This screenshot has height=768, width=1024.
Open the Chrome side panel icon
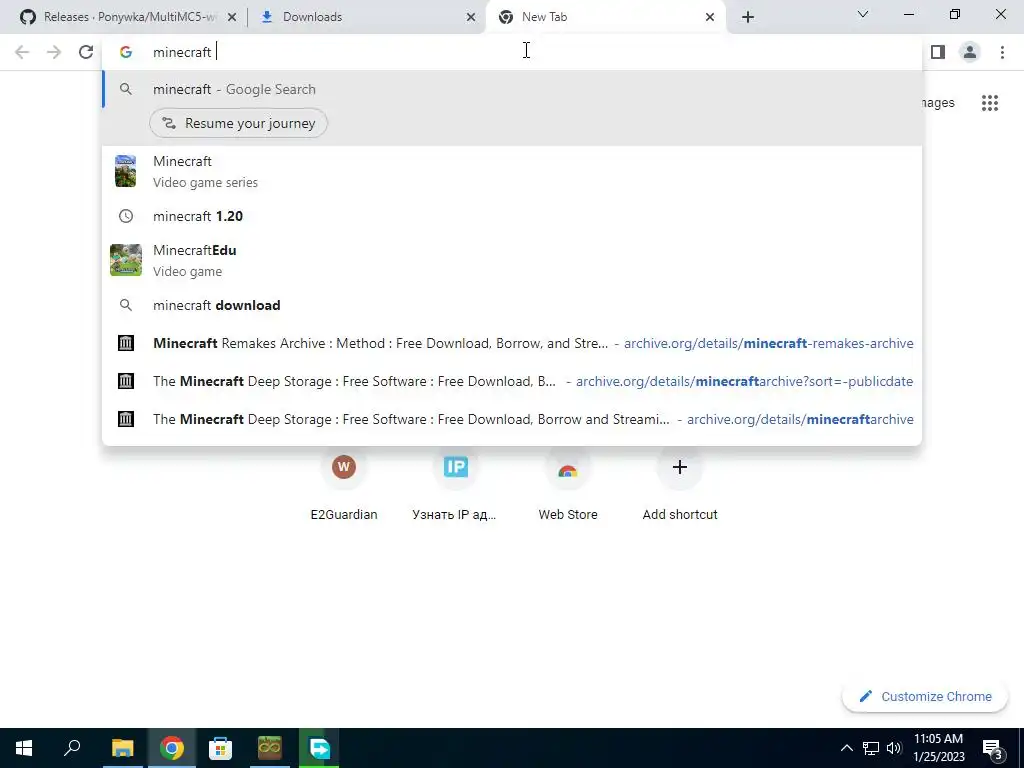pyautogui.click(x=938, y=52)
